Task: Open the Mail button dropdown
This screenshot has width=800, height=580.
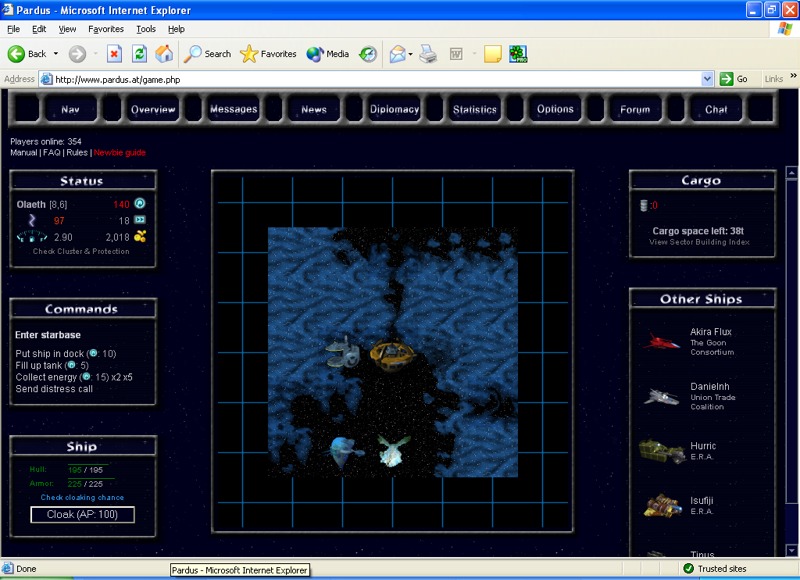Action: 410,54
